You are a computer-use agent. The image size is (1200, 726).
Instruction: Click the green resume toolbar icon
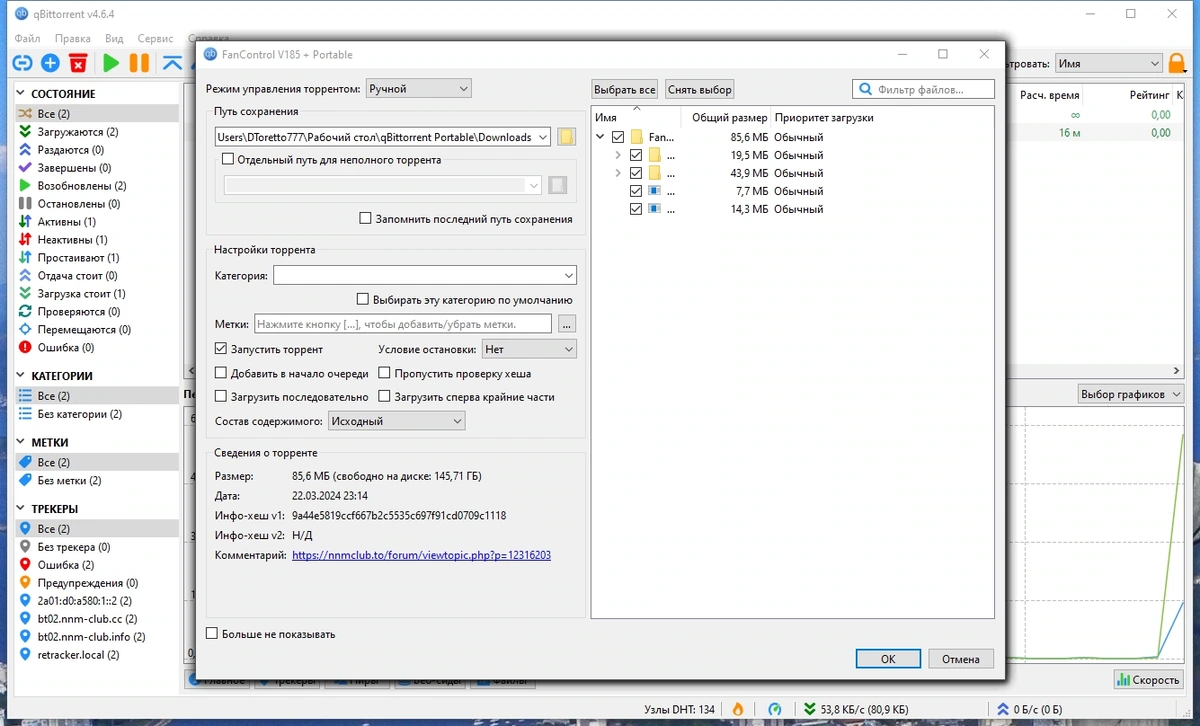111,63
